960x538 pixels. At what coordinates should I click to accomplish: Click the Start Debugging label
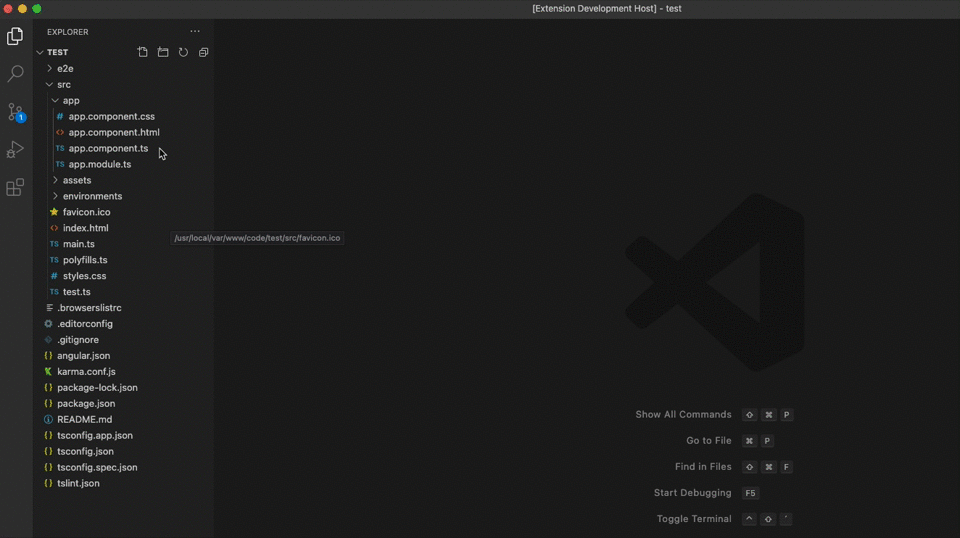click(x=692, y=493)
